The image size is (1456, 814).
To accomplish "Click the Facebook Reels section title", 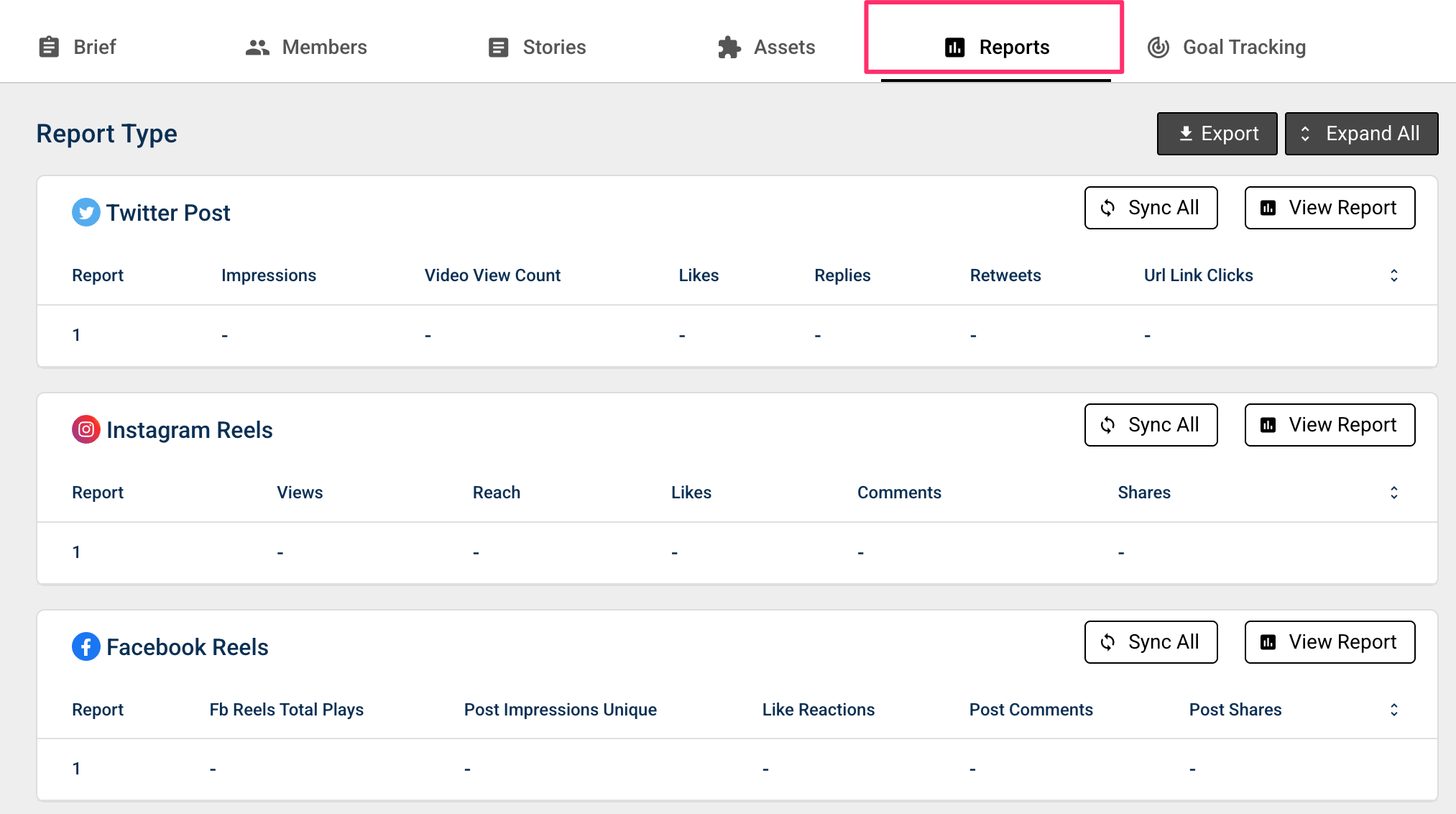I will [x=188, y=647].
